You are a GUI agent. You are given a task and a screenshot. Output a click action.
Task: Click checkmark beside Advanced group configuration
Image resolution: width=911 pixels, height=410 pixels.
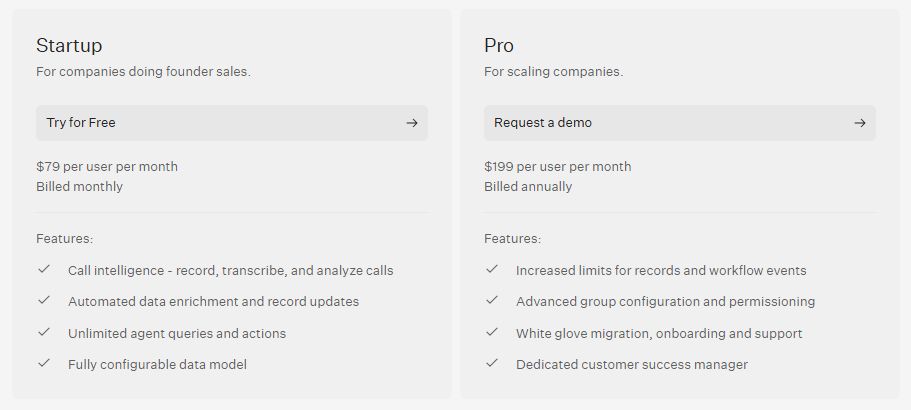coord(492,300)
